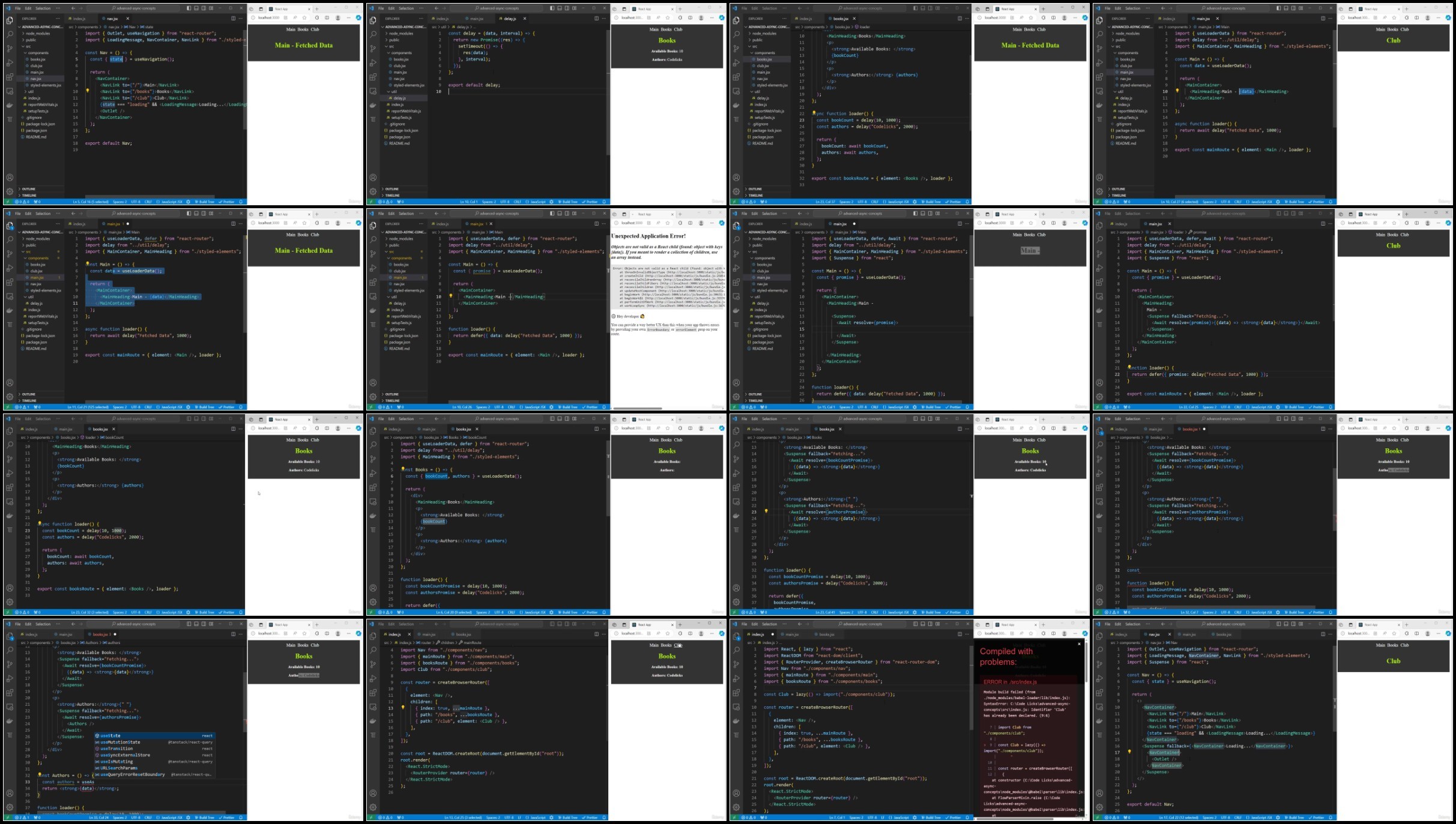Click Explorer files icon in the delay.js frame
1456x824 pixels.
click(x=373, y=20)
